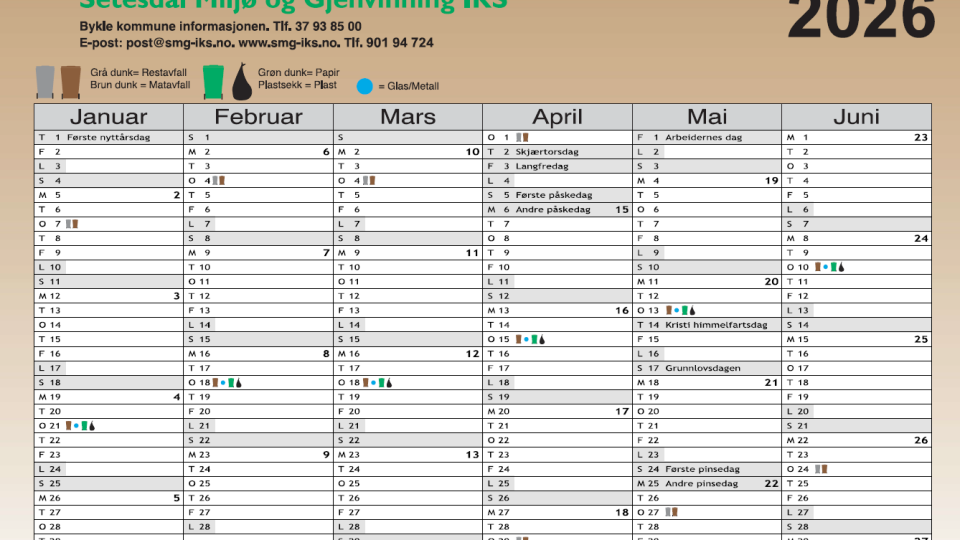The width and height of the screenshot is (960, 540).
Task: Click the green Papir bin legend icon
Action: [214, 81]
